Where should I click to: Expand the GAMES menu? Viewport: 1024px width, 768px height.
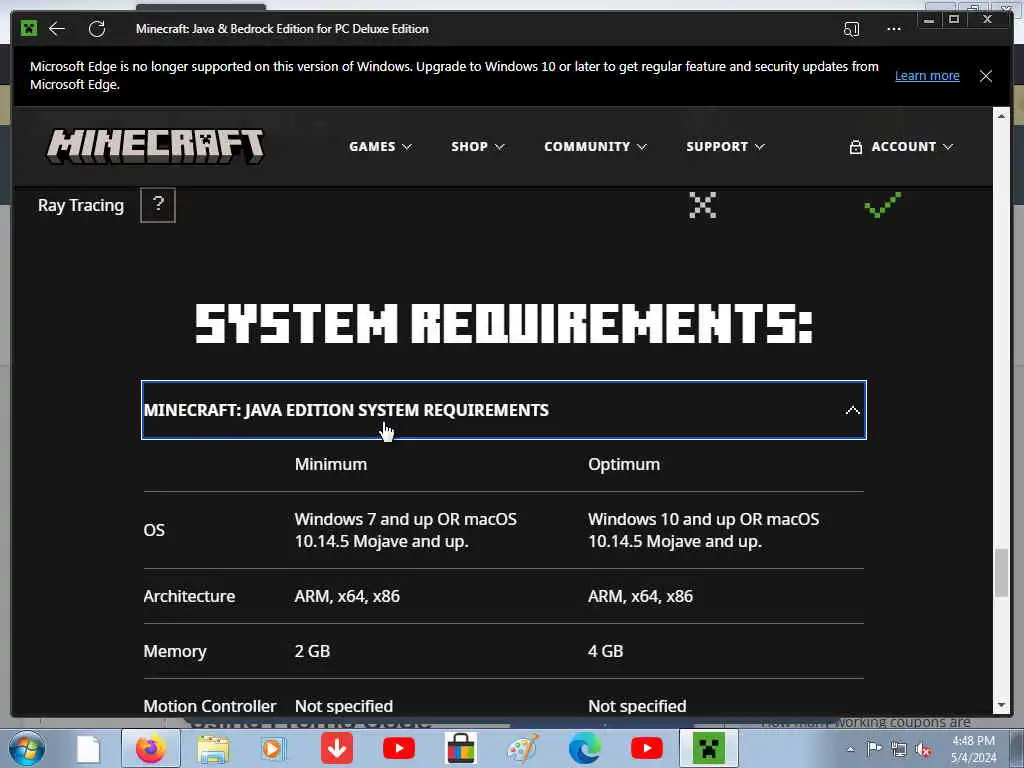380,146
